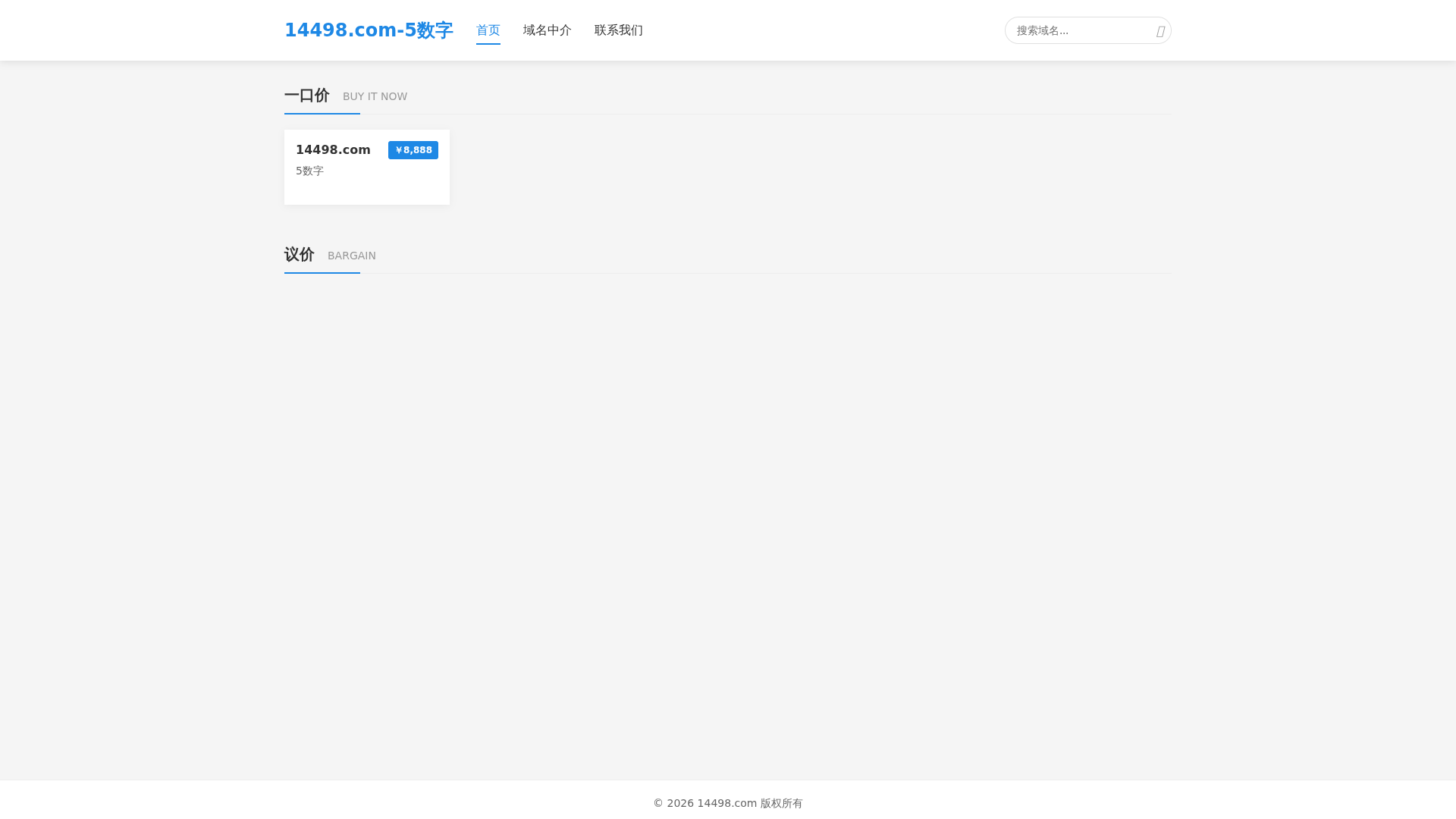Image resolution: width=1456 pixels, height=819 pixels.
Task: Click the 一口价 section heading
Action: click(x=307, y=96)
